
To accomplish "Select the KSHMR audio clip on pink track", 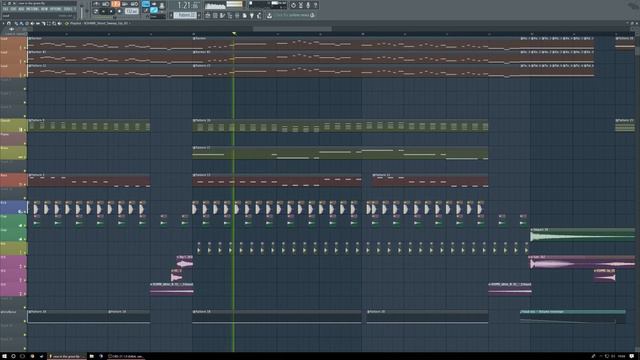I will (171, 288).
